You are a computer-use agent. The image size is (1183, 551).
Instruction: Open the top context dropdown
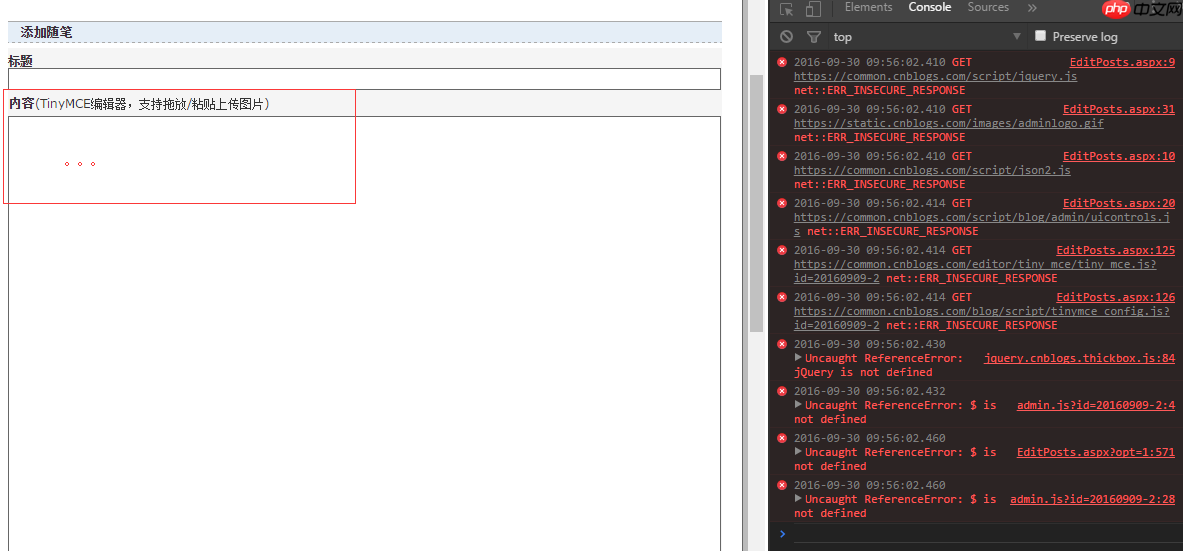pos(927,36)
